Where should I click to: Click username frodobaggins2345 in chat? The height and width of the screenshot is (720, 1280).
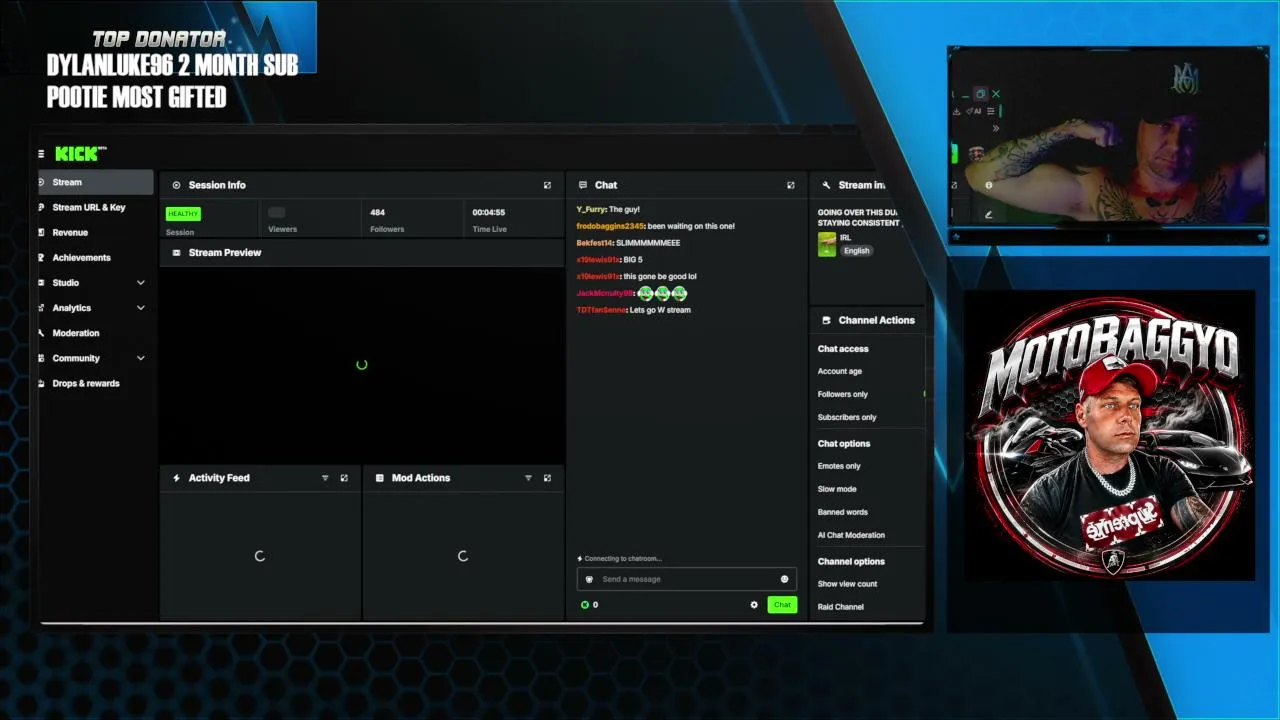pos(610,226)
